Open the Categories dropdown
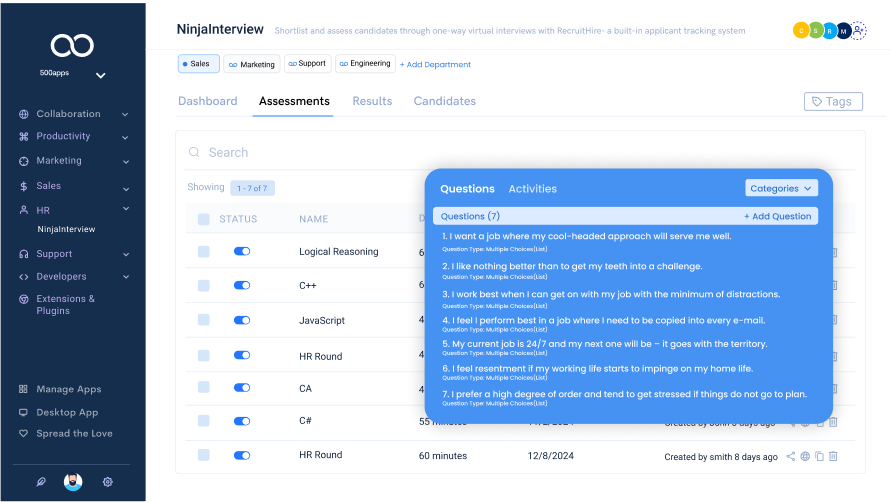This screenshot has width=891, height=502. click(x=781, y=188)
